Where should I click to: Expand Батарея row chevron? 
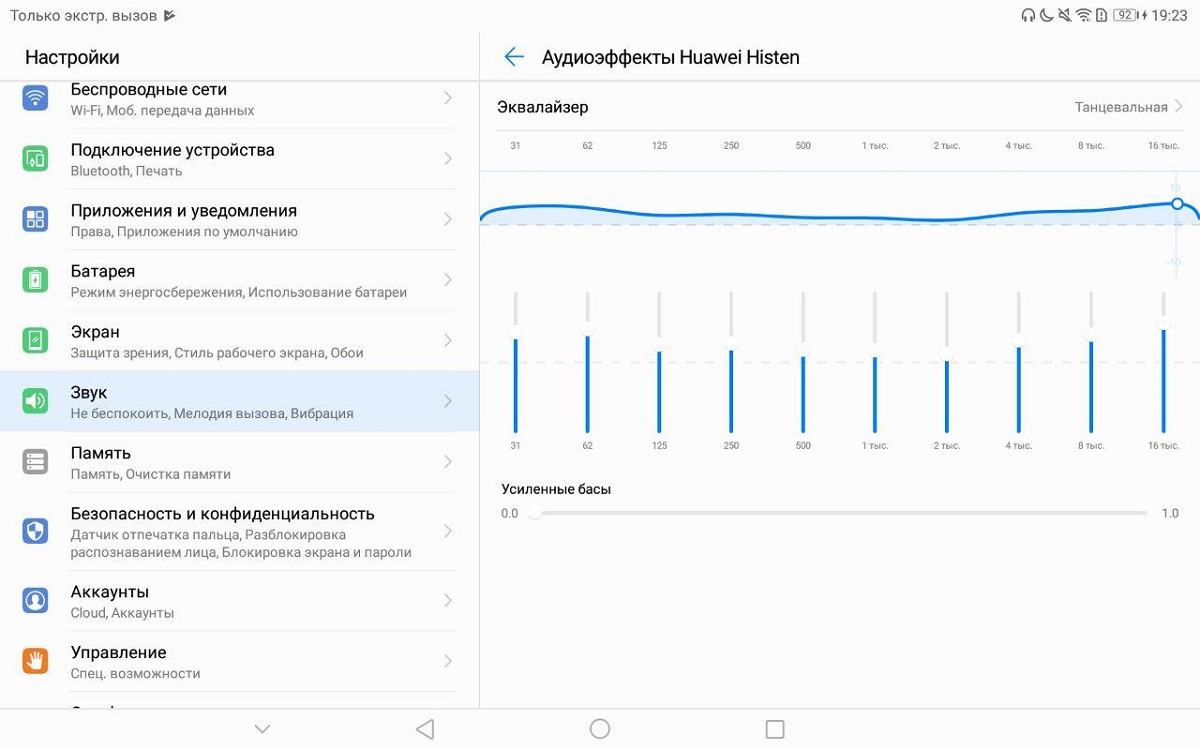click(447, 280)
